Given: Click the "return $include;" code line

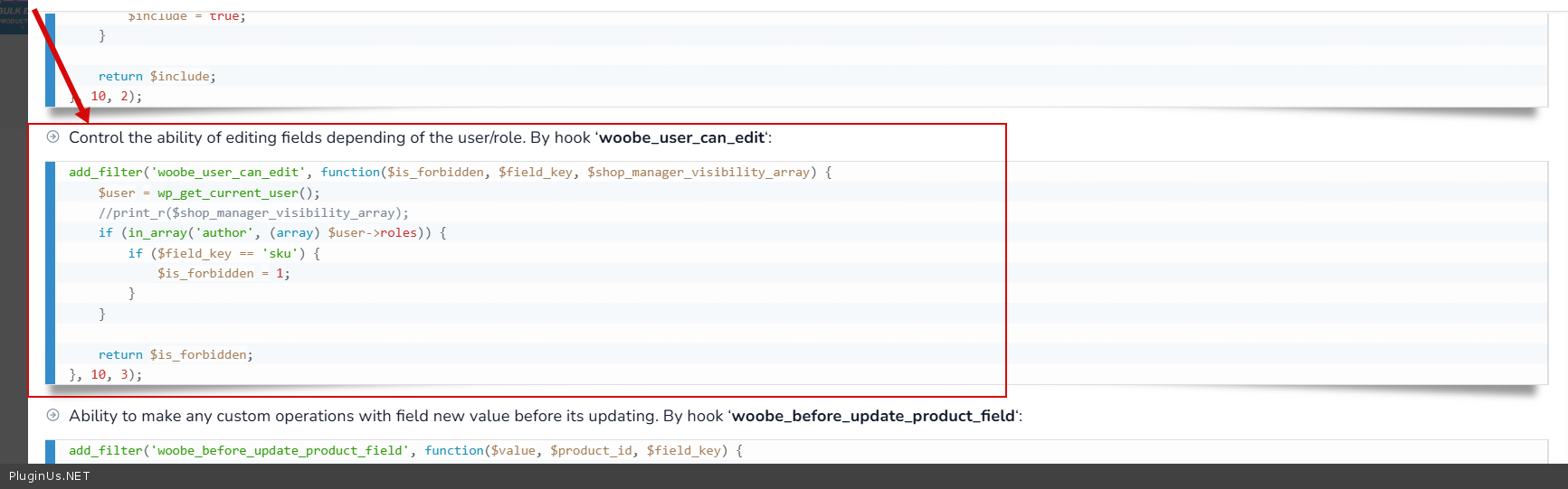Looking at the screenshot, I should coord(157,76).
